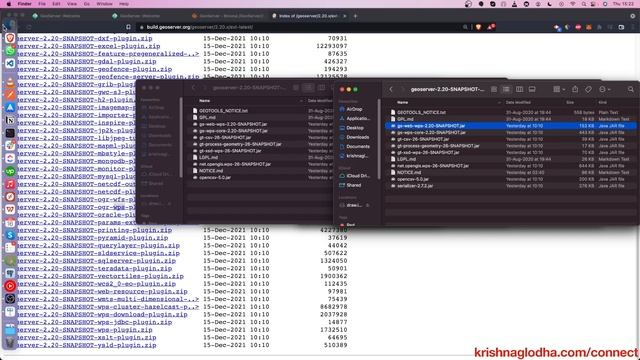Select gt-csv-26-SNAPSHOT.jar in front Finder window
640x360 pixels.
[x=511, y=139]
